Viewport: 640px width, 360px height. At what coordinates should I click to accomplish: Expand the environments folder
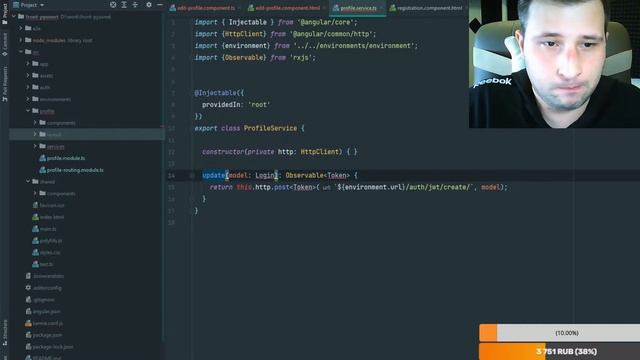(x=28, y=99)
